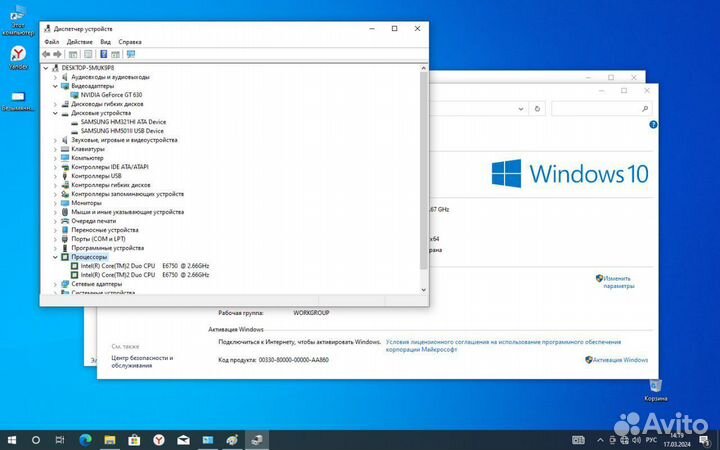Collapse the Процессоры category
The image size is (720, 450).
click(x=56, y=257)
